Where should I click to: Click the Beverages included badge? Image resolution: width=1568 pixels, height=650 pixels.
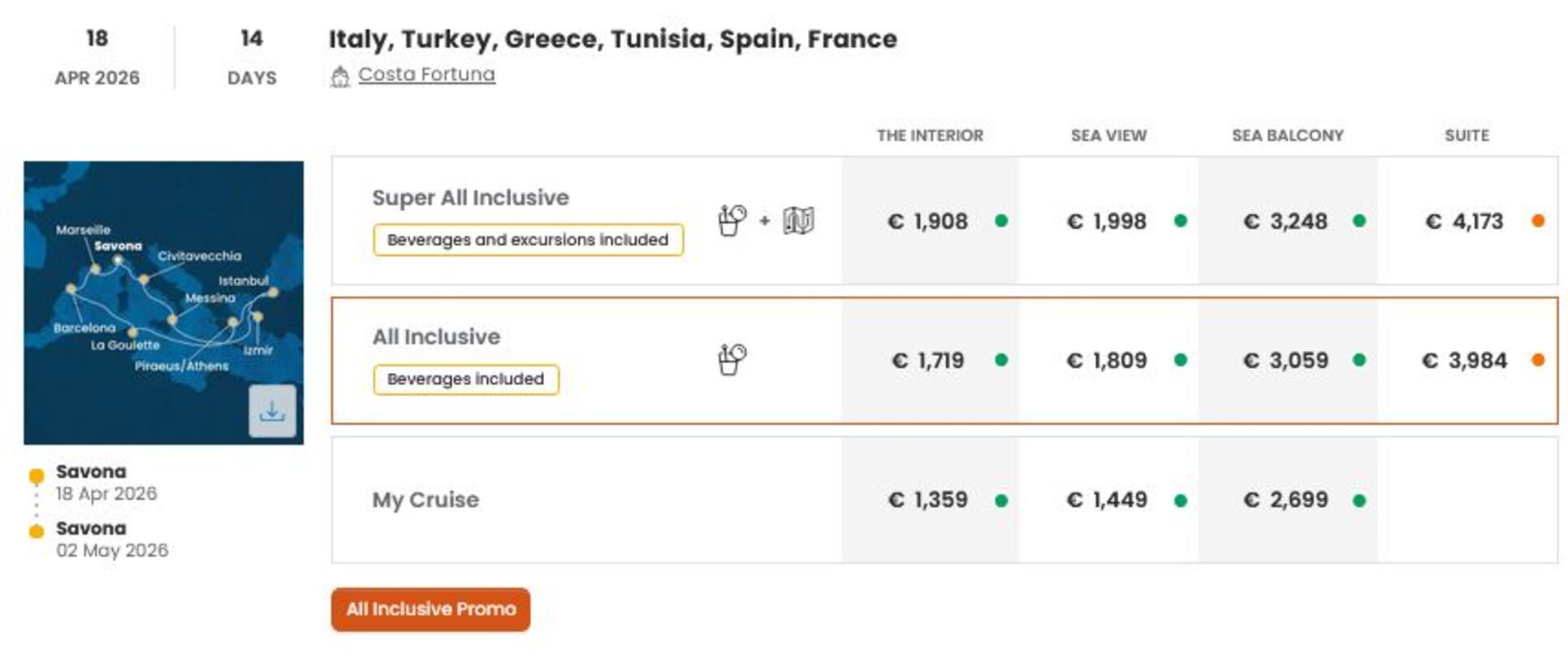(x=465, y=379)
